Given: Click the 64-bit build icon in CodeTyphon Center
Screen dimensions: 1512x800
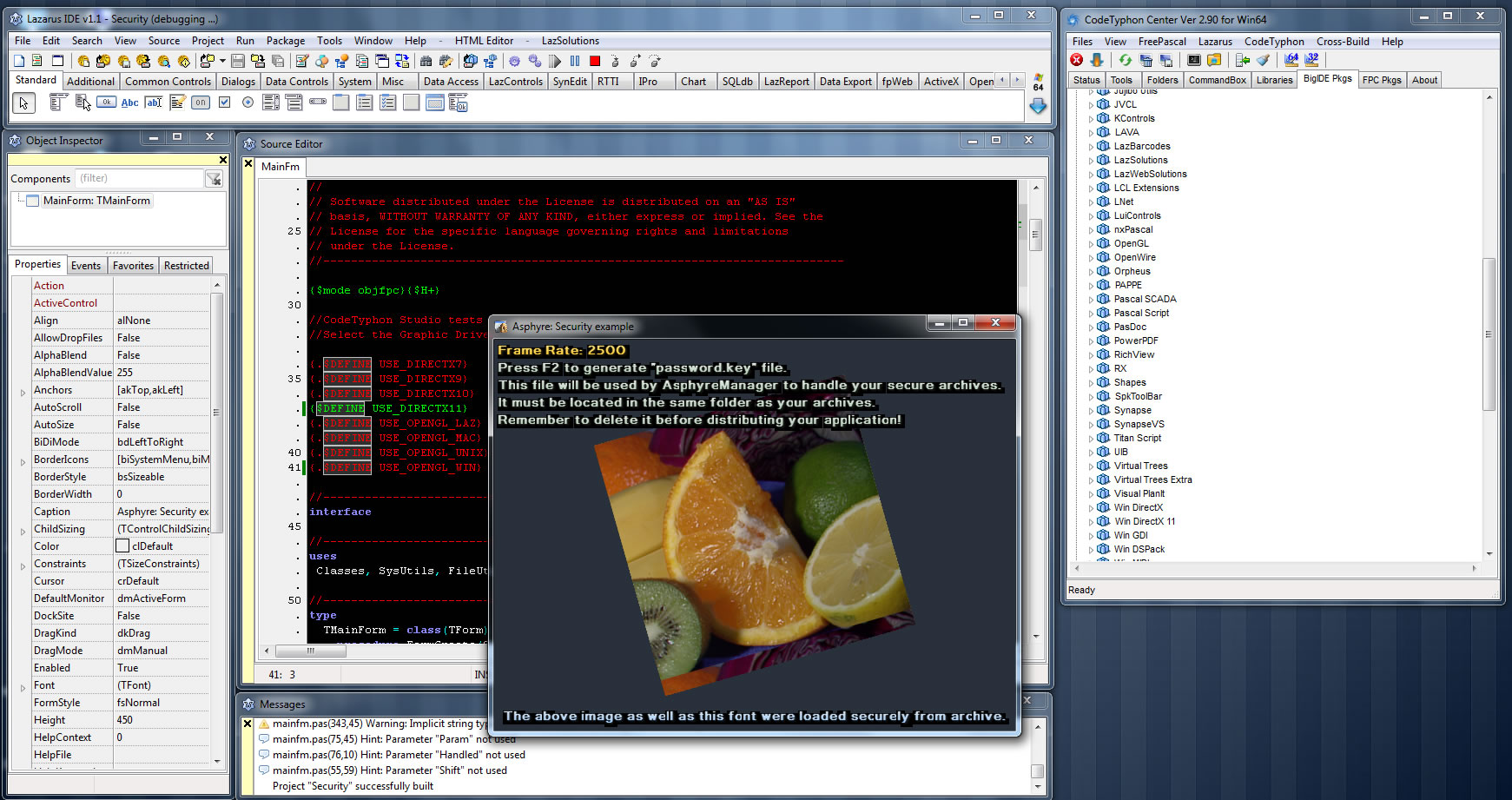Looking at the screenshot, I should [x=1291, y=60].
